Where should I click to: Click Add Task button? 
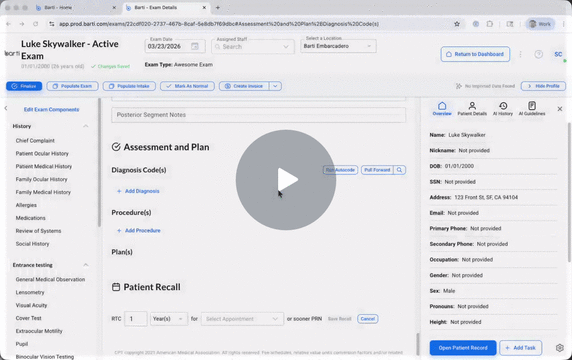(x=520, y=348)
